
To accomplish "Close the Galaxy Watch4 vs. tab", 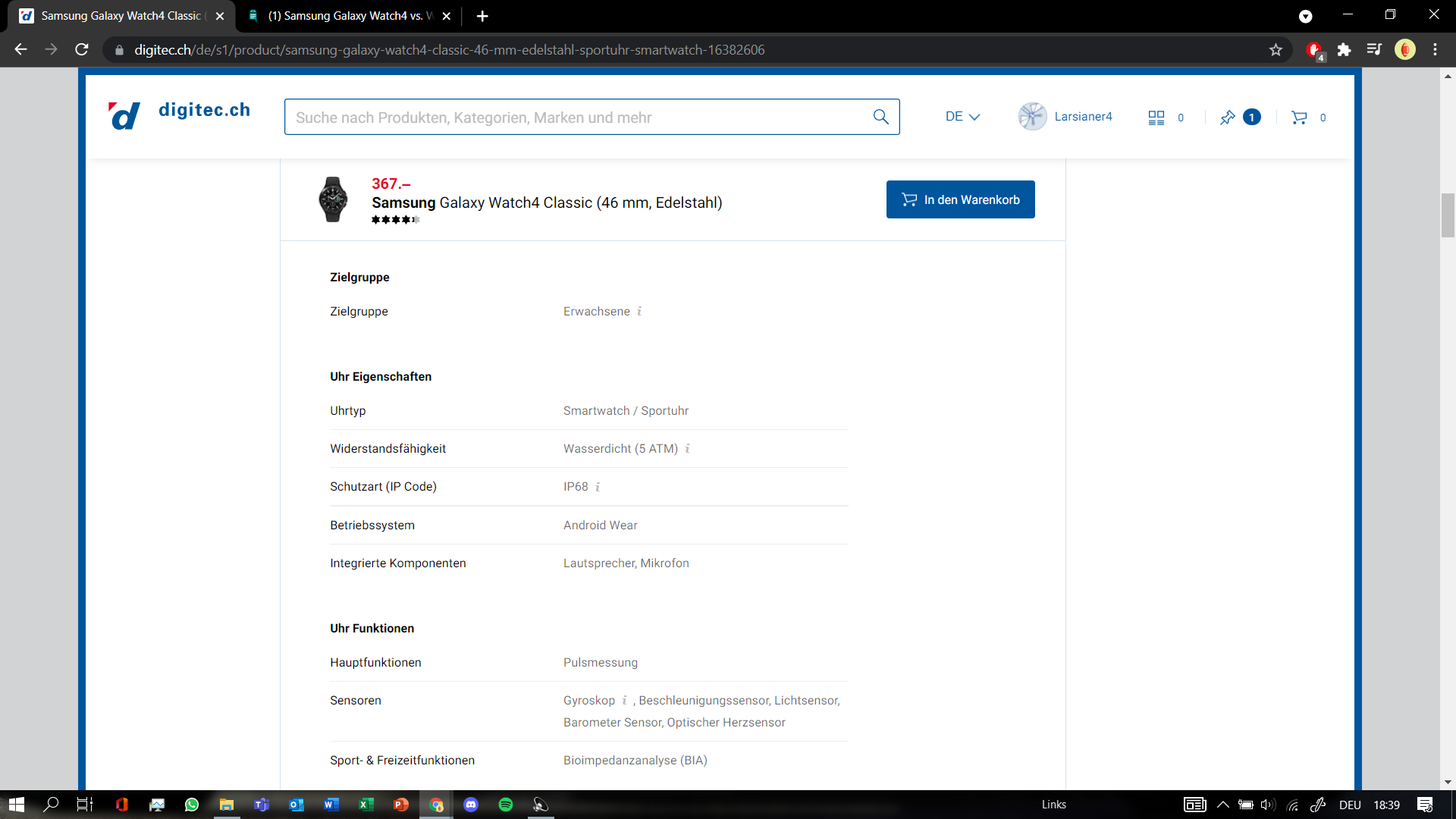I will 447,16.
